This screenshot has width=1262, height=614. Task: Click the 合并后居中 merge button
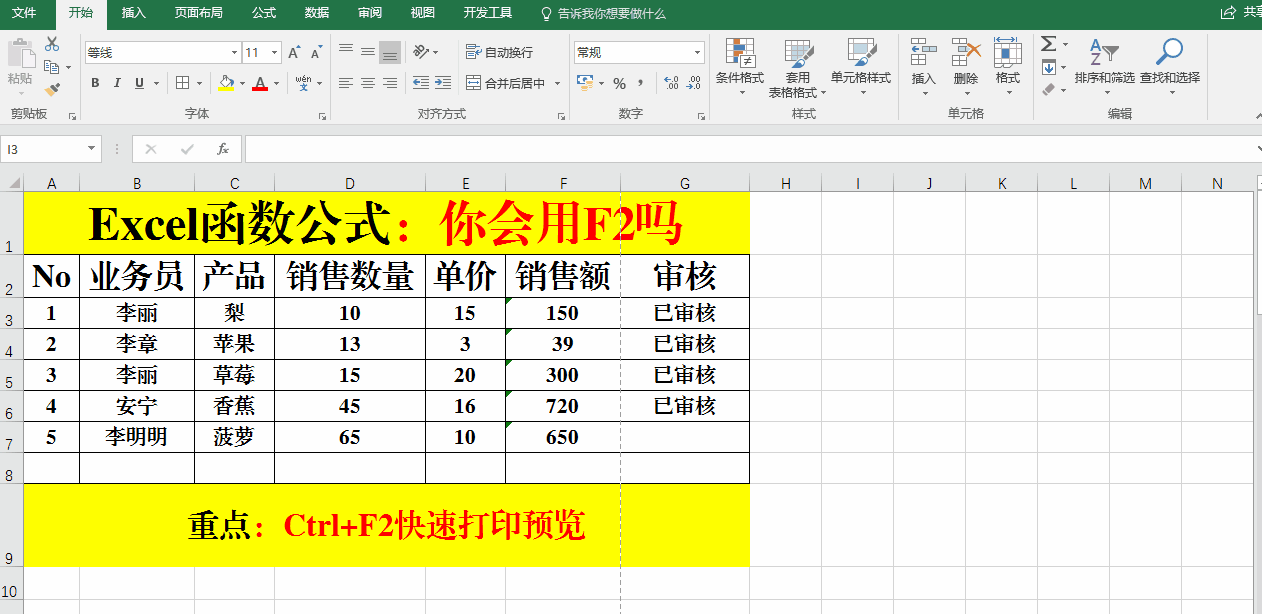(506, 83)
